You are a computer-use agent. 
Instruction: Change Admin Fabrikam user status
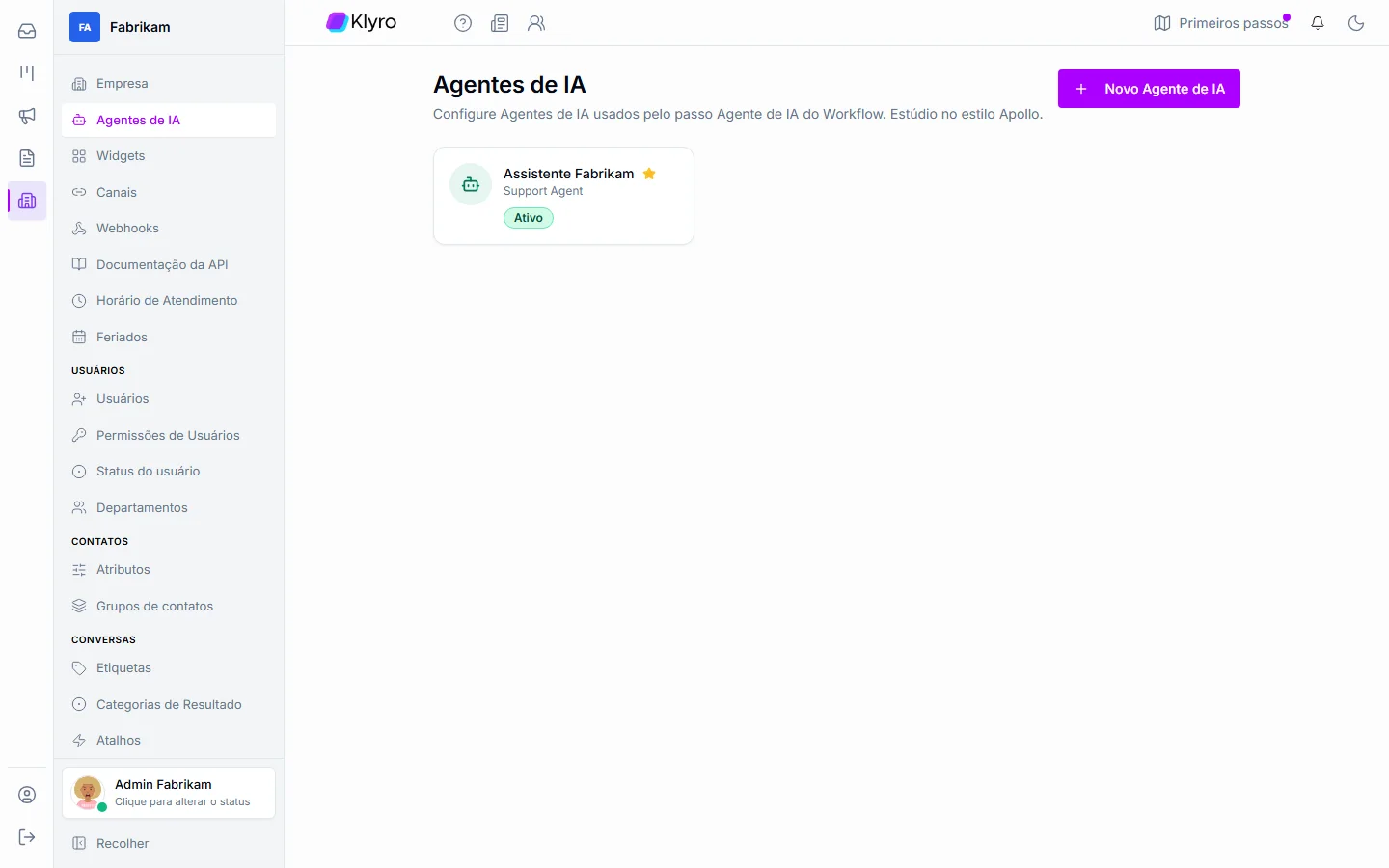click(169, 793)
